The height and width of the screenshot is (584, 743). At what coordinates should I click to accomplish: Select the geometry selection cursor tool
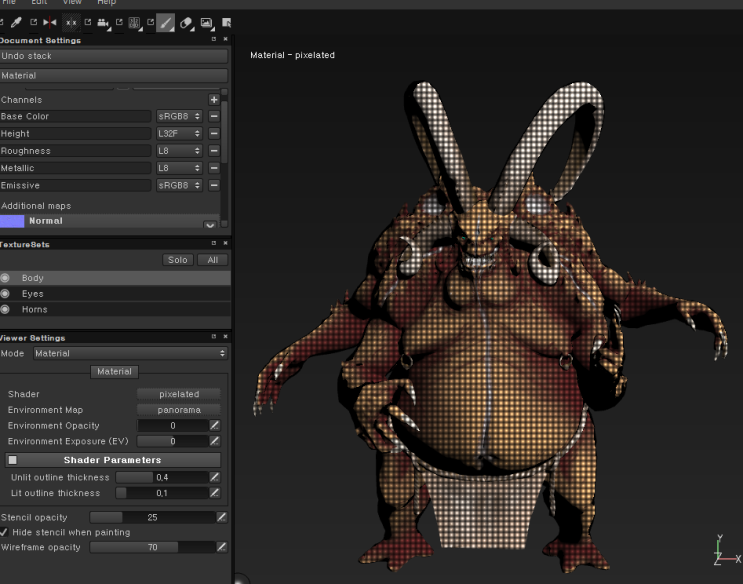pyautogui.click(x=227, y=22)
